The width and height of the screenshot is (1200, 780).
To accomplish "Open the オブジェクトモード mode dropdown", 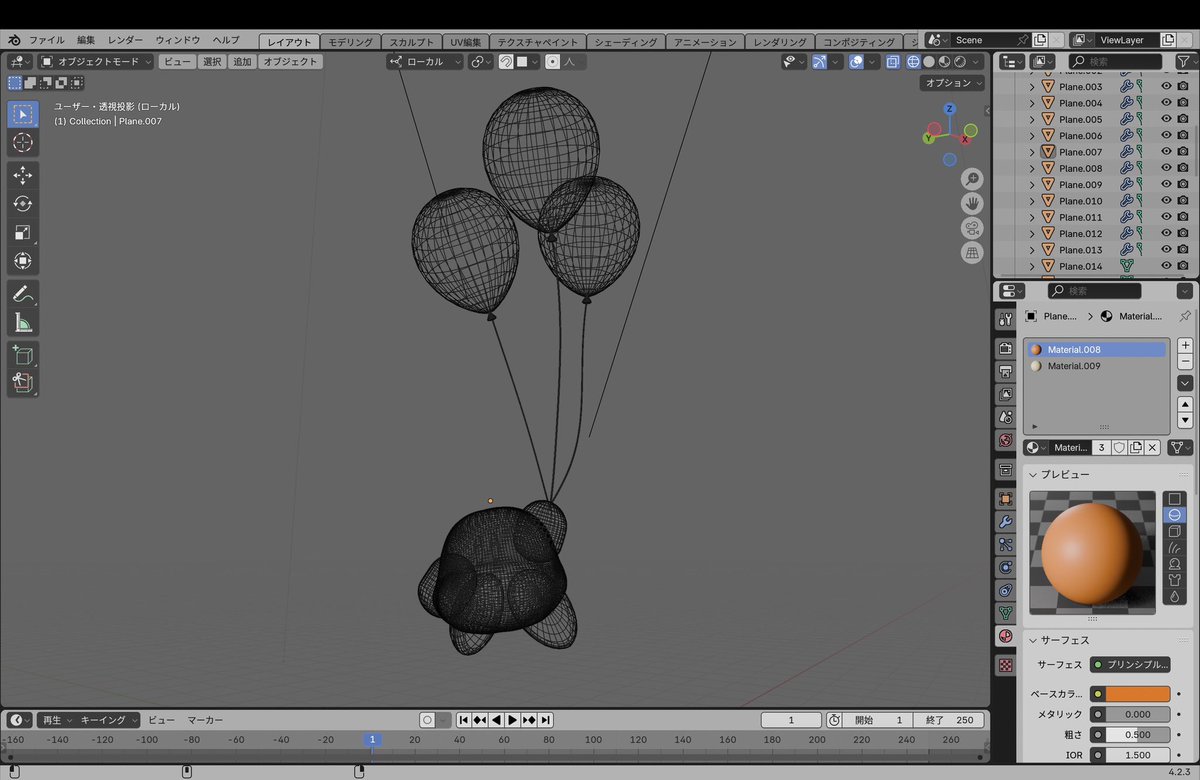I will click(96, 62).
